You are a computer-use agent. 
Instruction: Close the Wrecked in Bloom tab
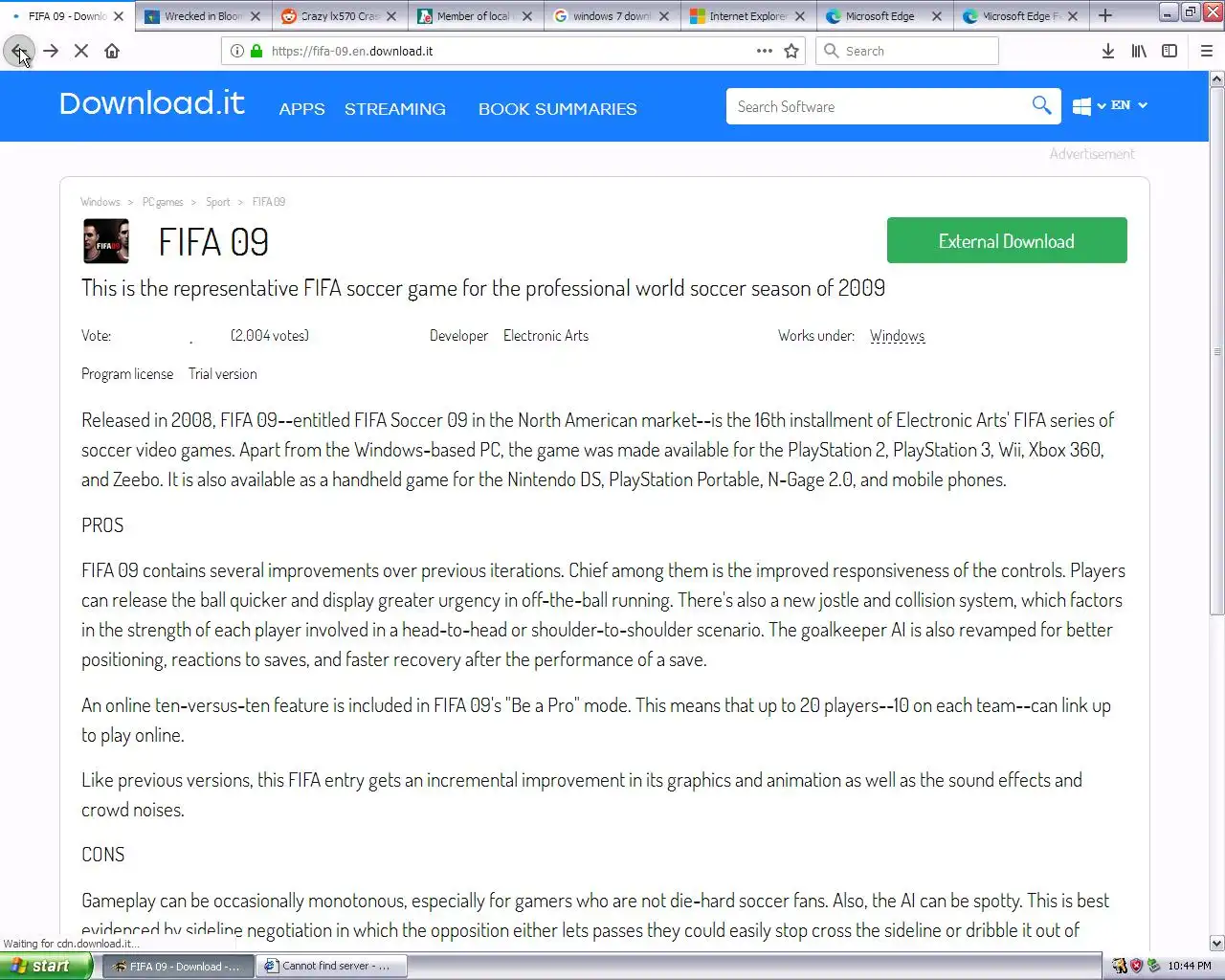255,16
